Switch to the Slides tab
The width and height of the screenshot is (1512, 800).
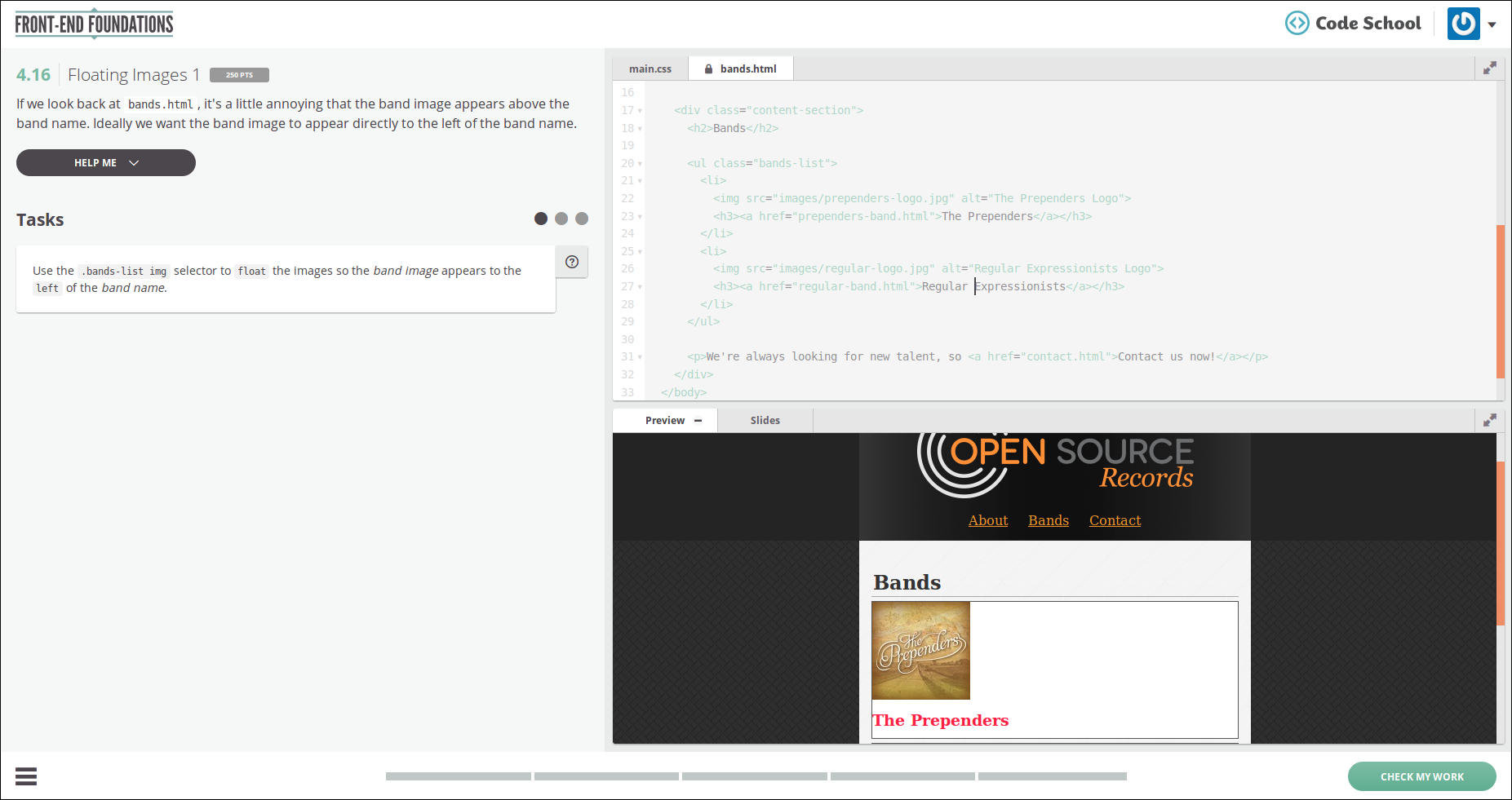[x=765, y=420]
